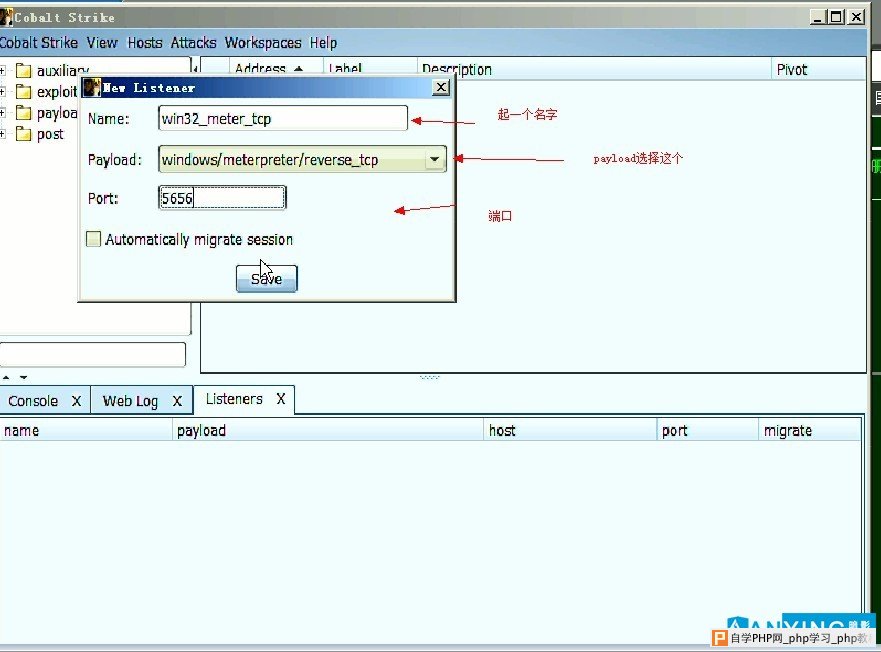
Task: Maximize the Cobalt Strike window
Action: pyautogui.click(x=837, y=17)
